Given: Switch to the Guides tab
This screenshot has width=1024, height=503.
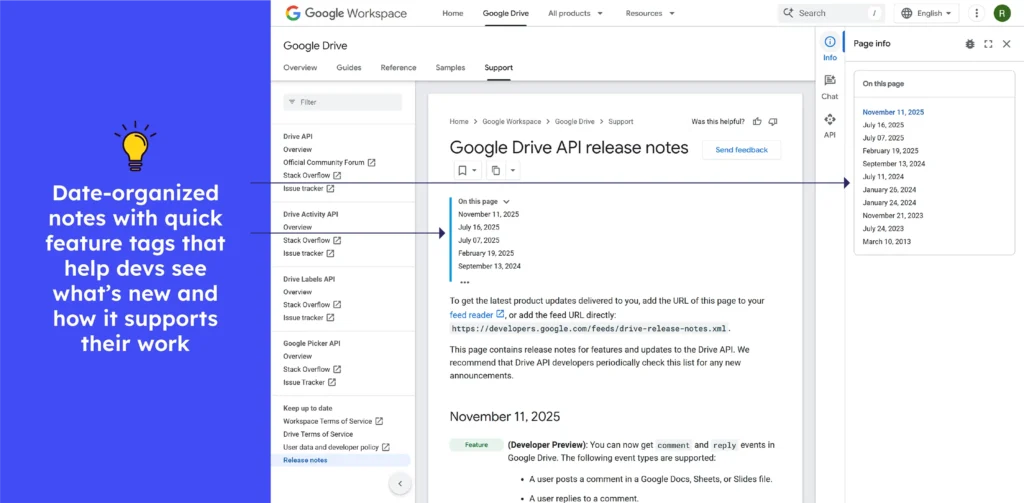Looking at the screenshot, I should coord(349,67).
